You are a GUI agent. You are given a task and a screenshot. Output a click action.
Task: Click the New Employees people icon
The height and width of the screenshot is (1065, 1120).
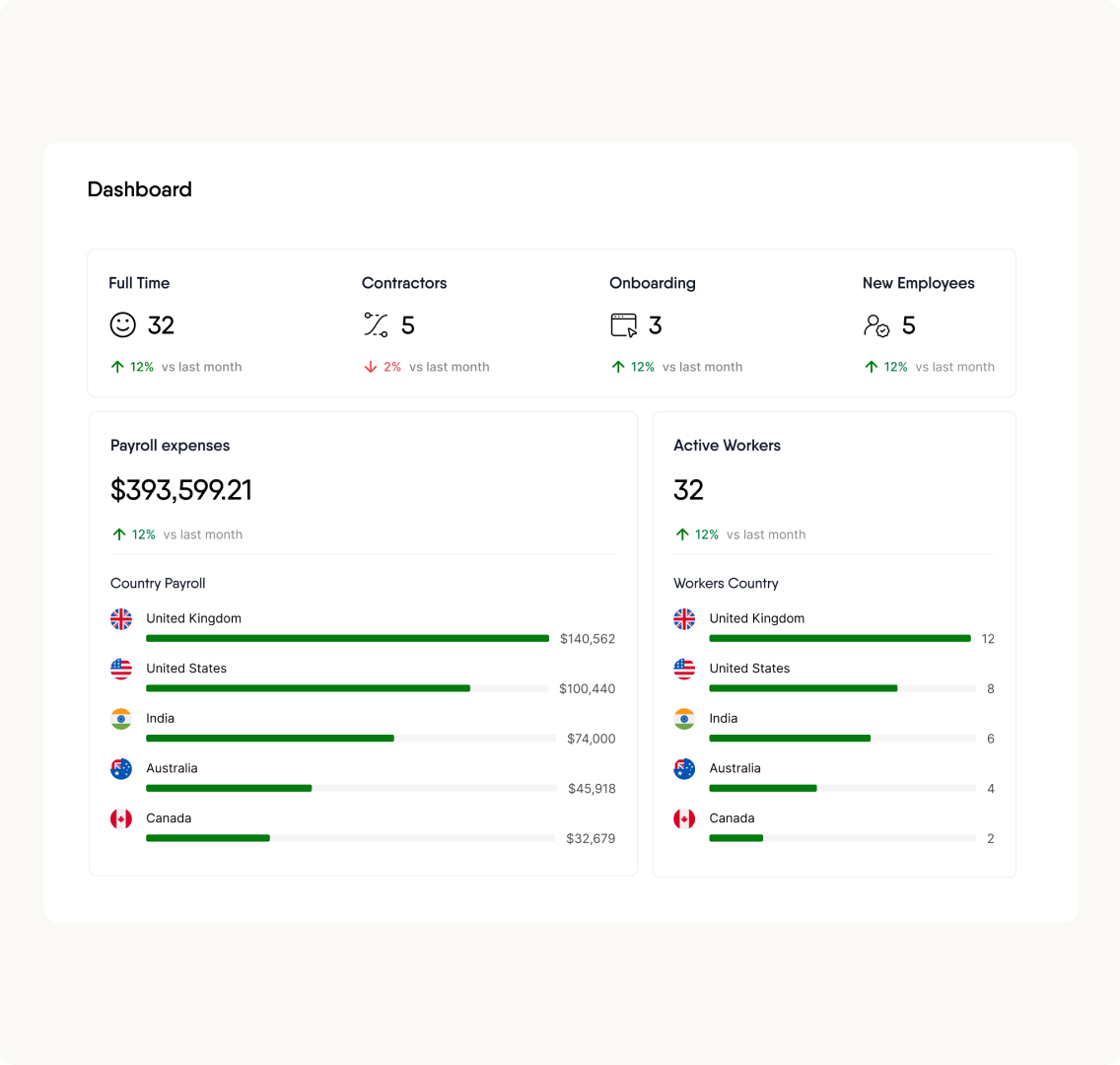(876, 325)
